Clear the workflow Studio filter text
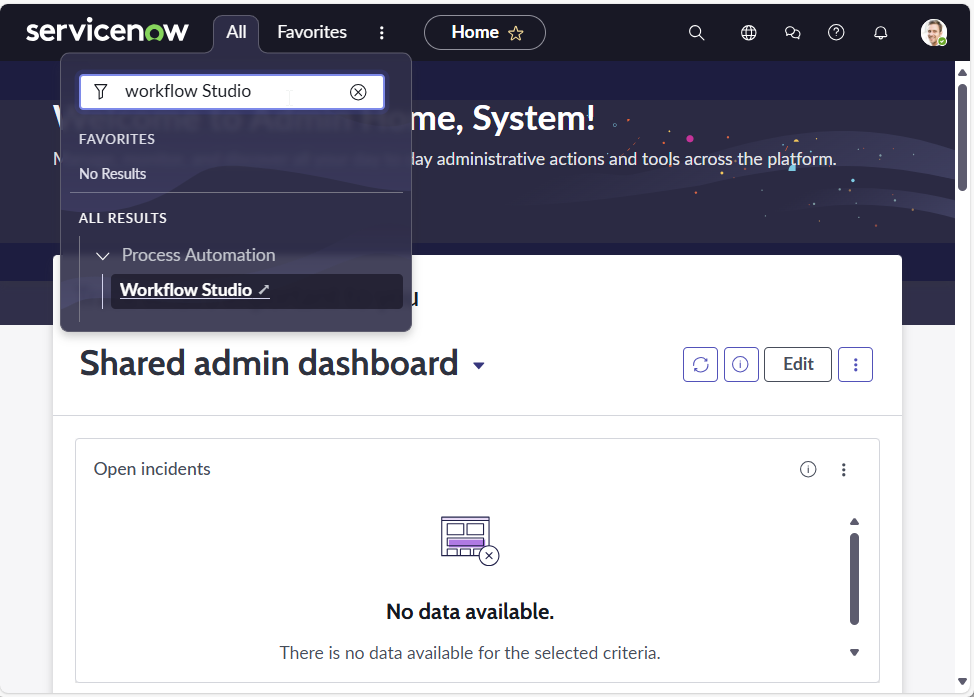The width and height of the screenshot is (974, 697). [358, 92]
